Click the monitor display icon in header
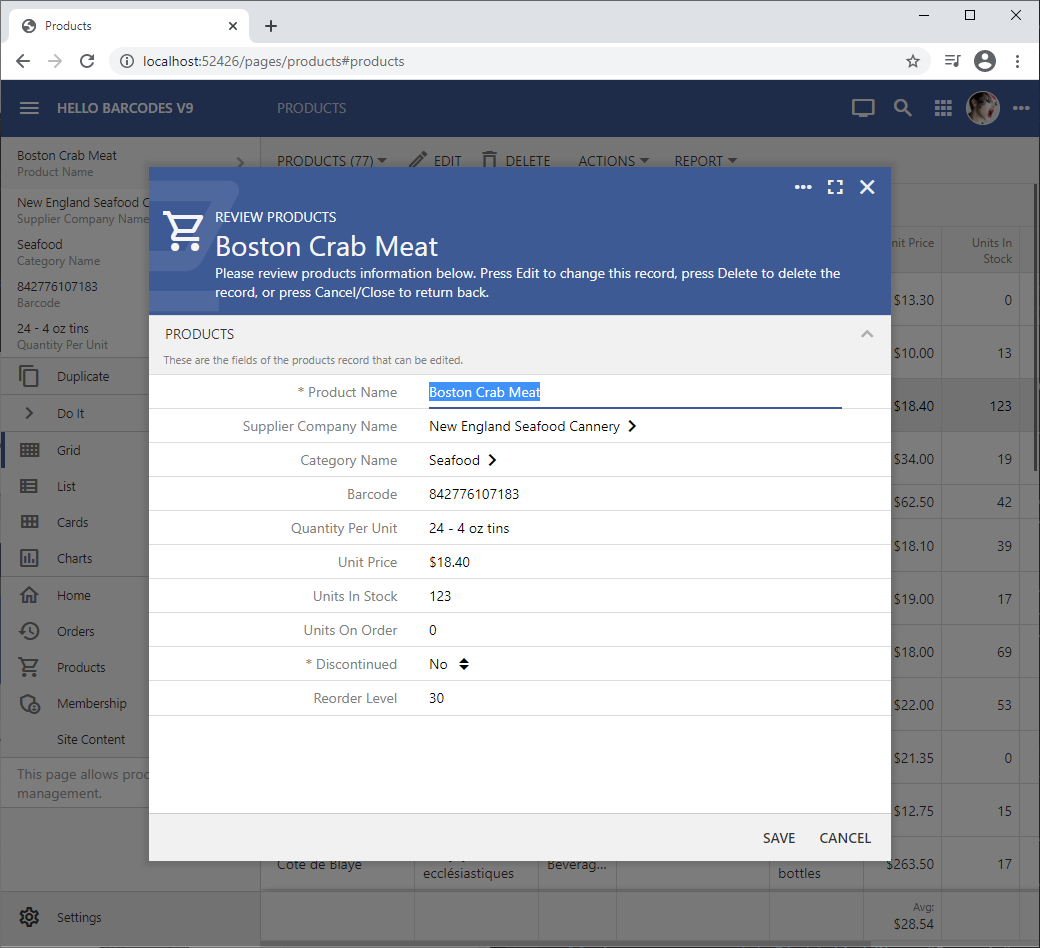This screenshot has width=1040, height=948. pyautogui.click(x=863, y=108)
